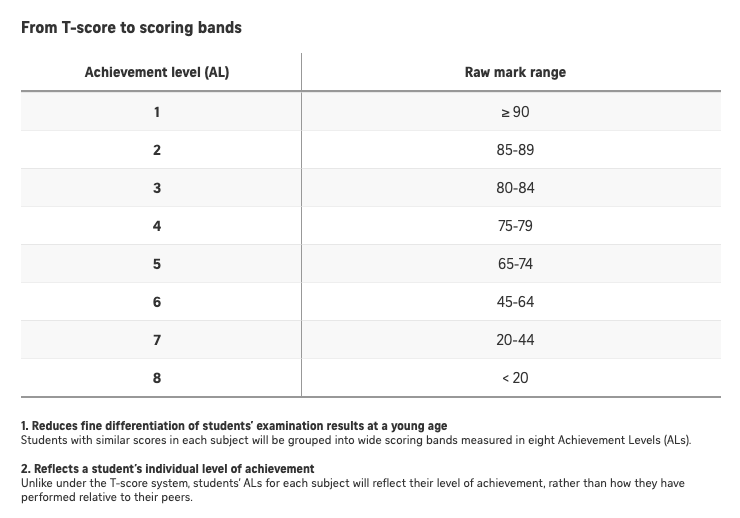Select the 'Achievement level (AL)' column header
The width and height of the screenshot is (740, 518).
(x=157, y=73)
